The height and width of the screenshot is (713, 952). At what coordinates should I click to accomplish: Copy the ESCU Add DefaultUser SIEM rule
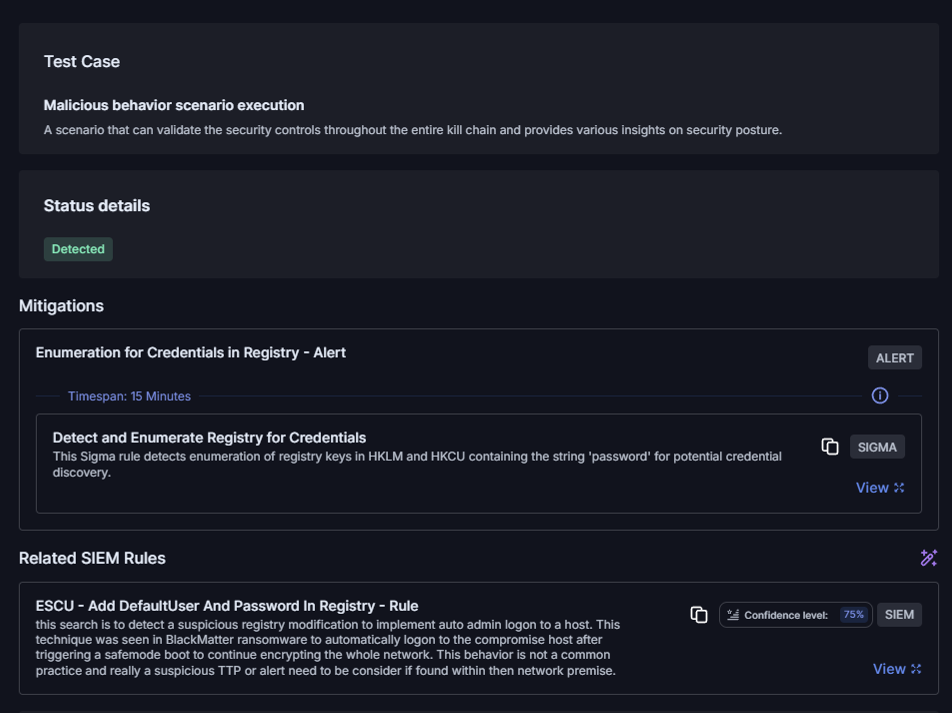pos(699,614)
